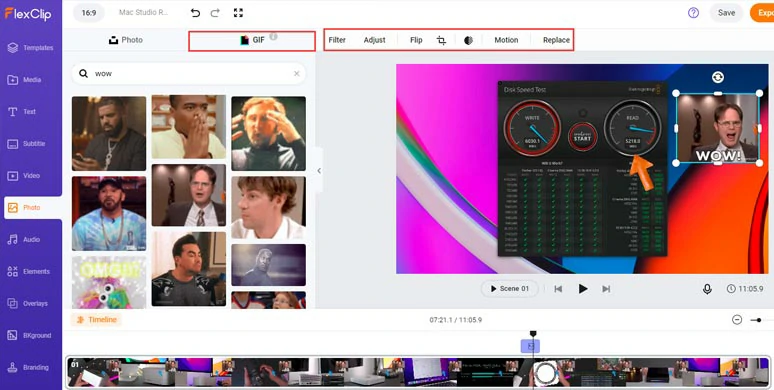Clear the wow search text
The image size is (774, 390).
tap(297, 74)
